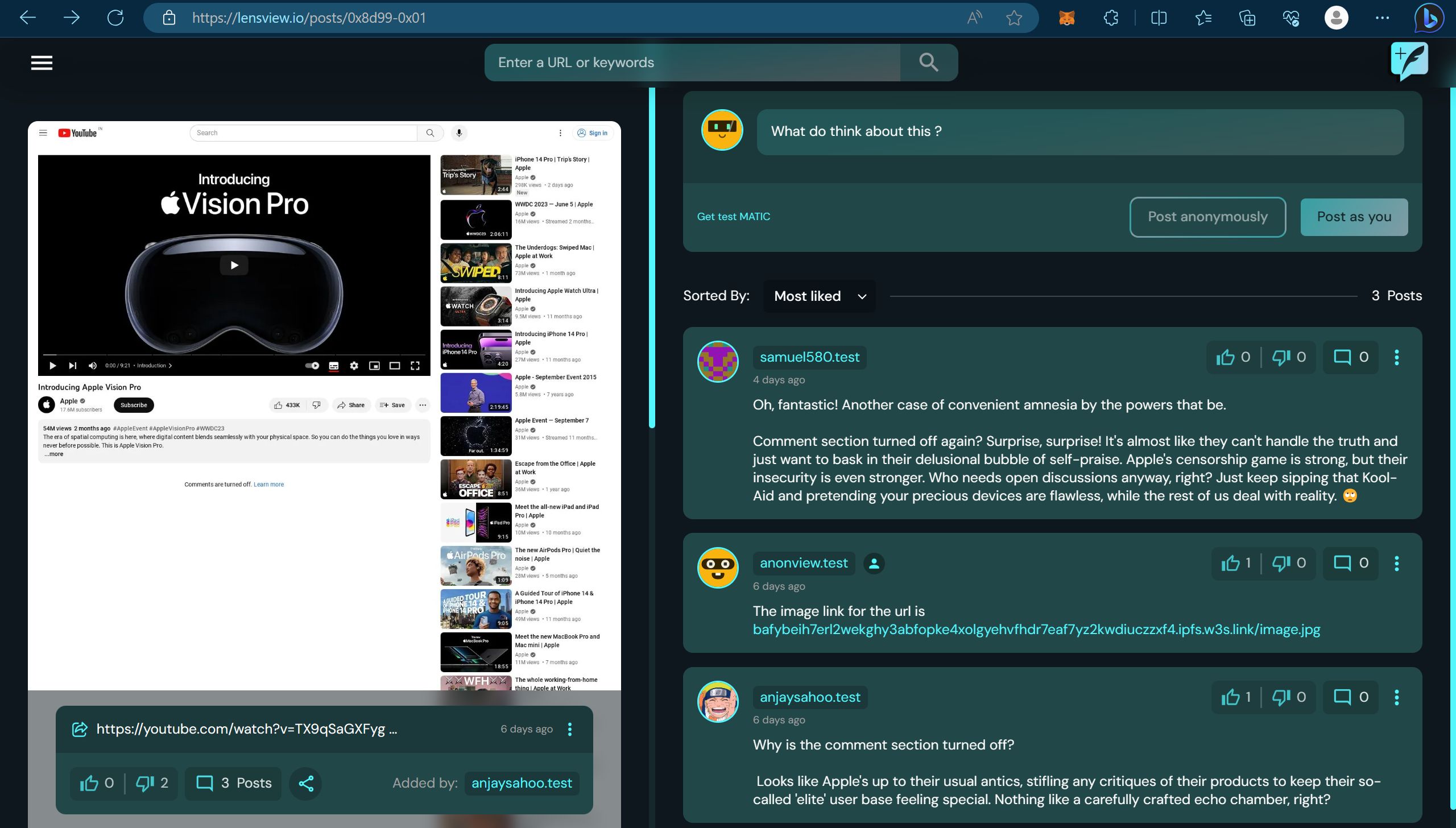Image resolution: width=1456 pixels, height=828 pixels.
Task: Click the new post feather icon
Action: pos(1409,61)
